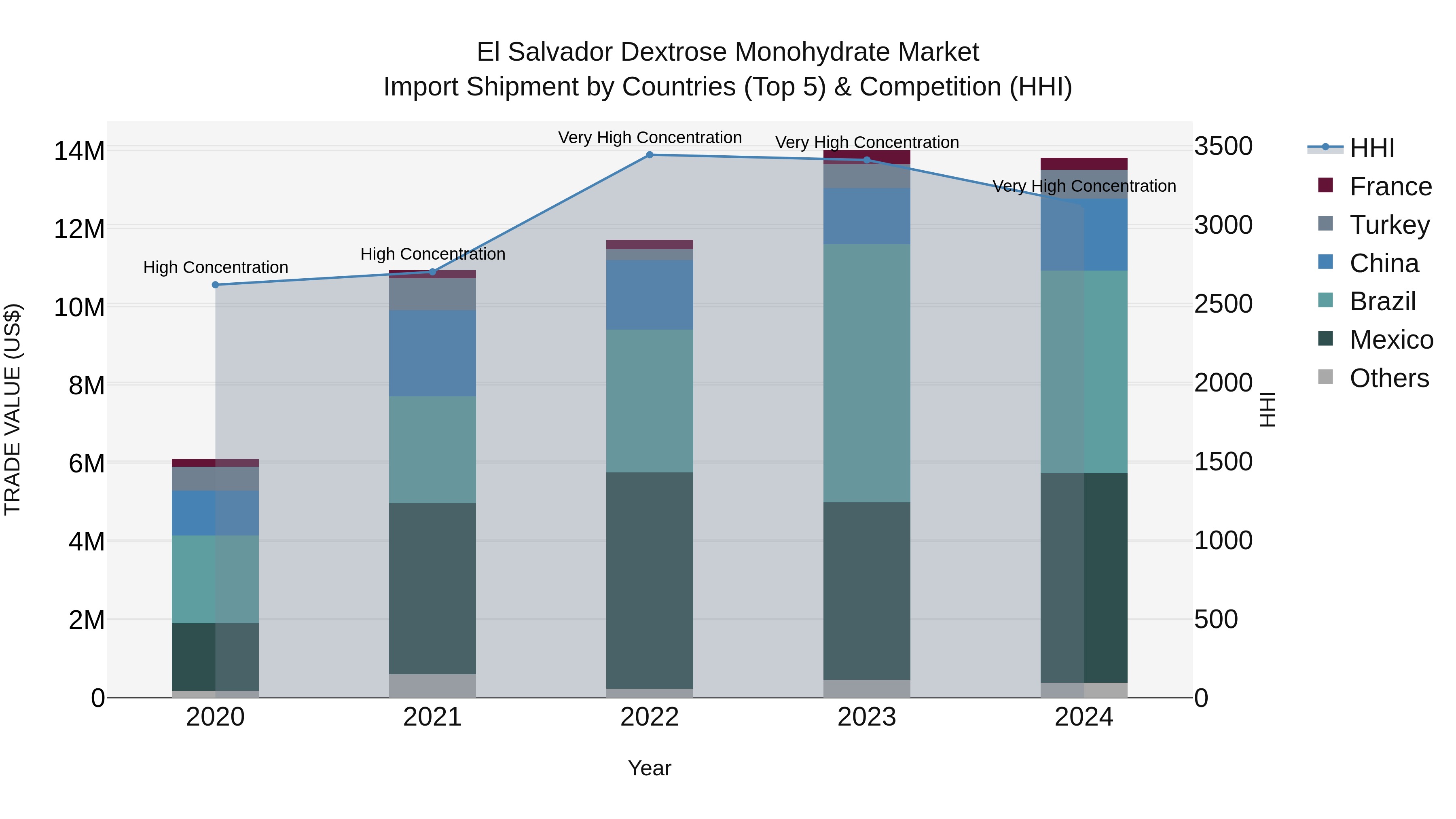This screenshot has width=1456, height=819.
Task: Toggle the Turkey legend entry
Action: point(1373,225)
